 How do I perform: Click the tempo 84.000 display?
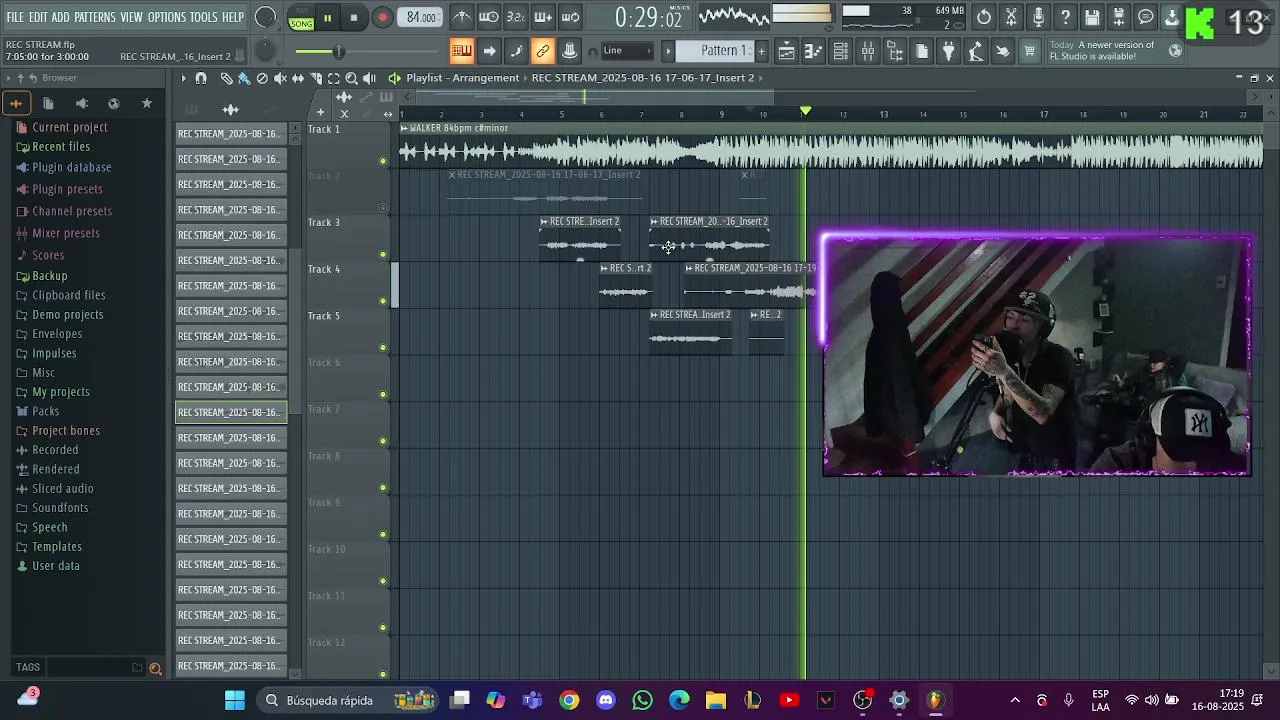coord(421,18)
